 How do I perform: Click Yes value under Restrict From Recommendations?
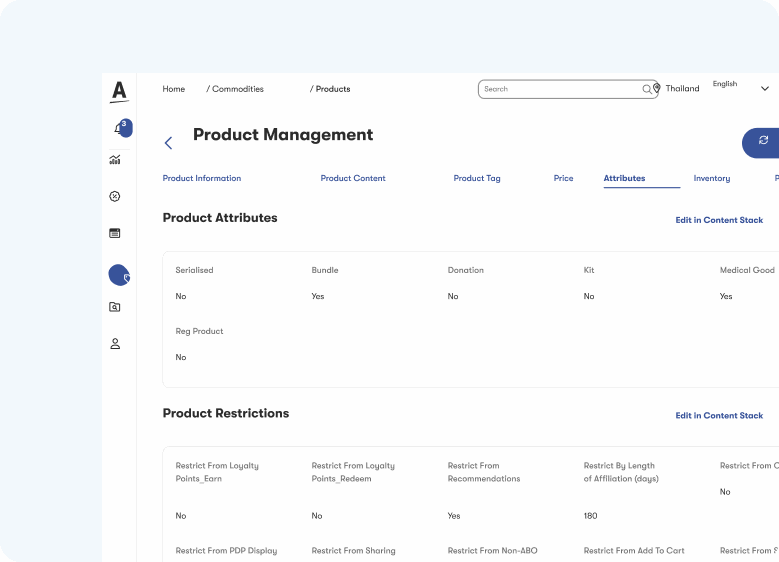454,516
